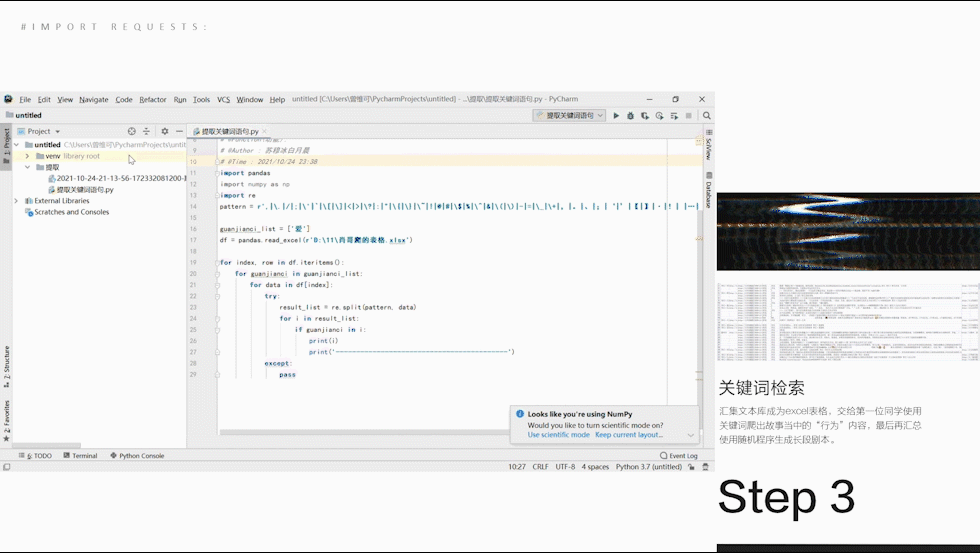Image resolution: width=980 pixels, height=553 pixels.
Task: Click the Use scientific mode link
Action: point(558,435)
